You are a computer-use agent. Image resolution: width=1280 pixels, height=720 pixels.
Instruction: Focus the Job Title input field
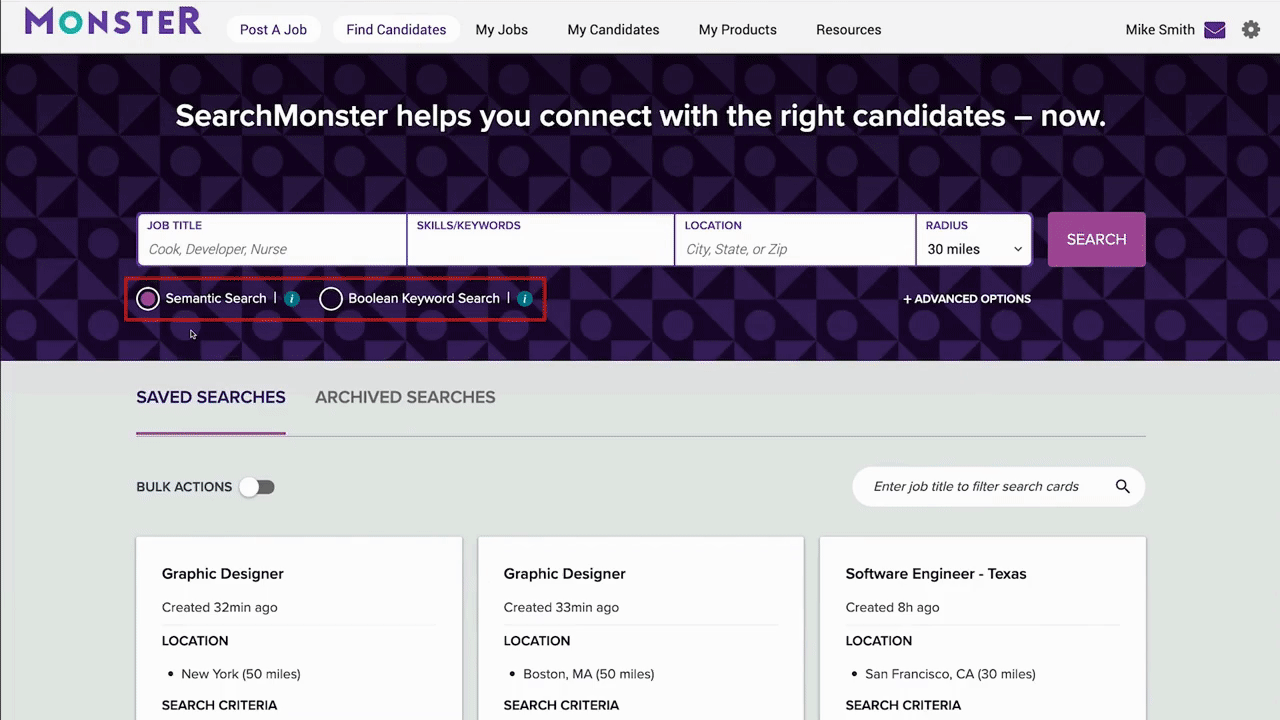tap(272, 240)
